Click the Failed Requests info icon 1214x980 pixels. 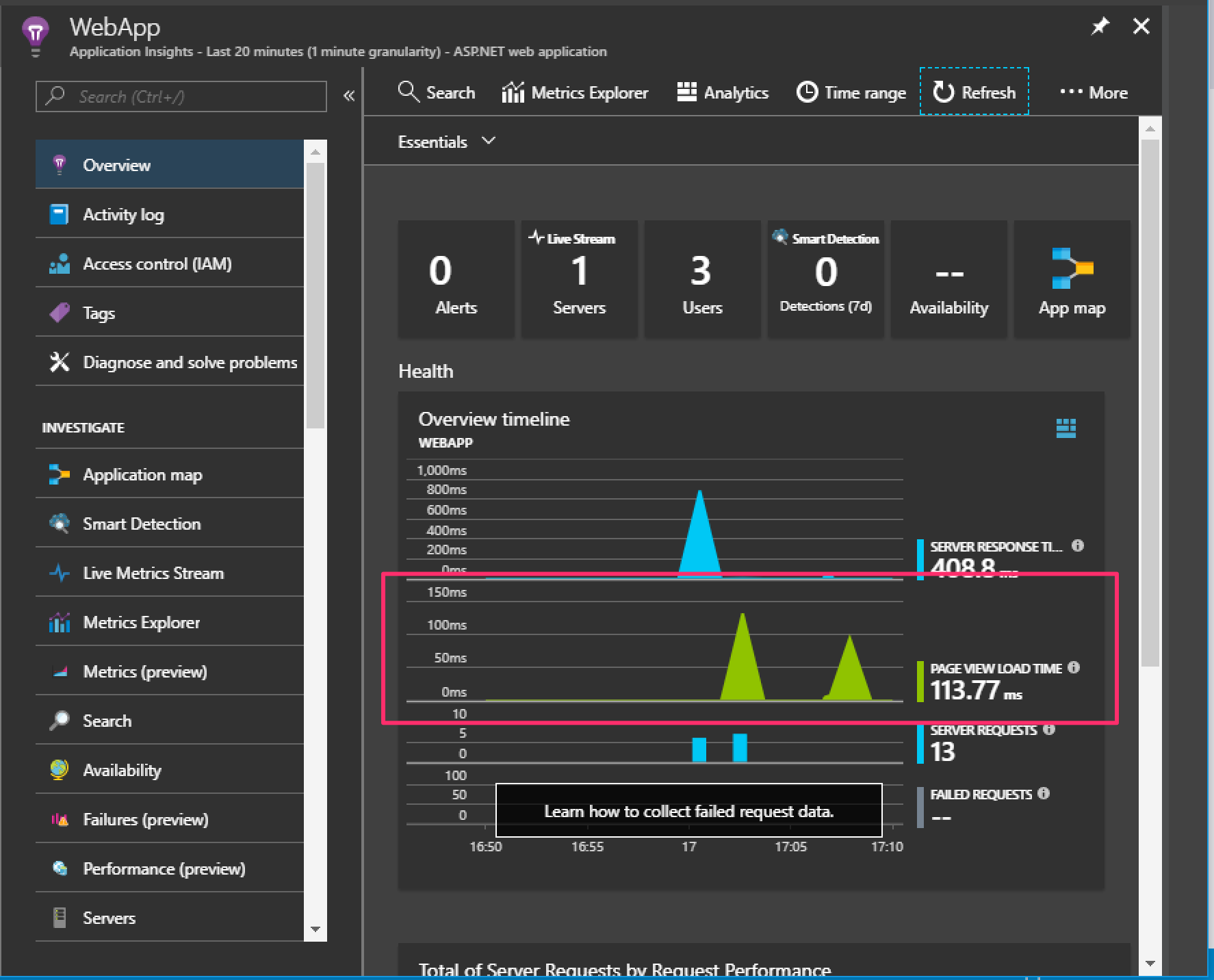(1044, 793)
